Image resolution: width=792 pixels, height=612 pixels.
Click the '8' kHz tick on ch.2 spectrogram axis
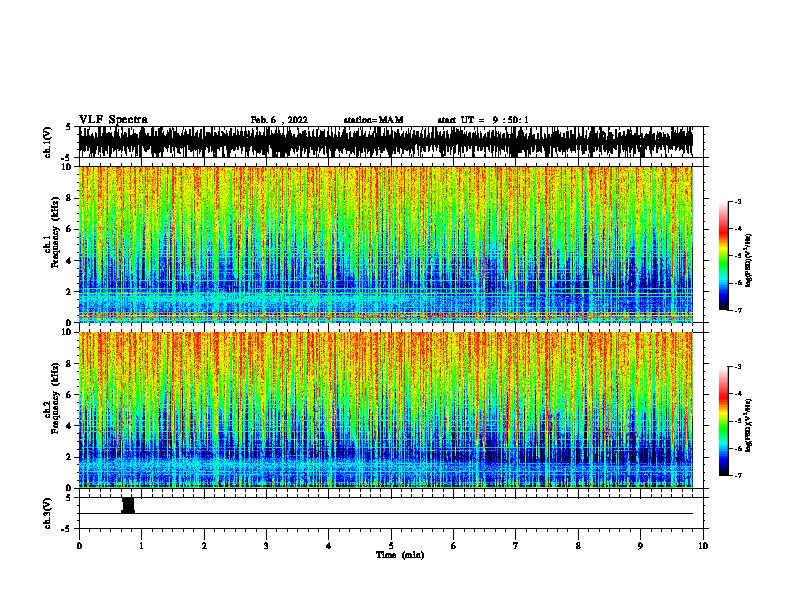(70, 364)
